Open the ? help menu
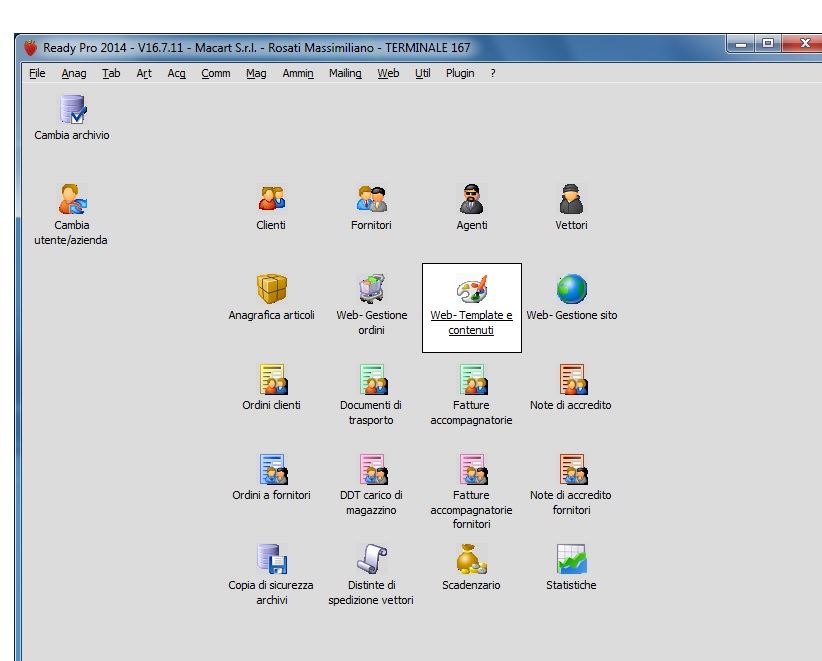The image size is (822, 661). [x=493, y=73]
